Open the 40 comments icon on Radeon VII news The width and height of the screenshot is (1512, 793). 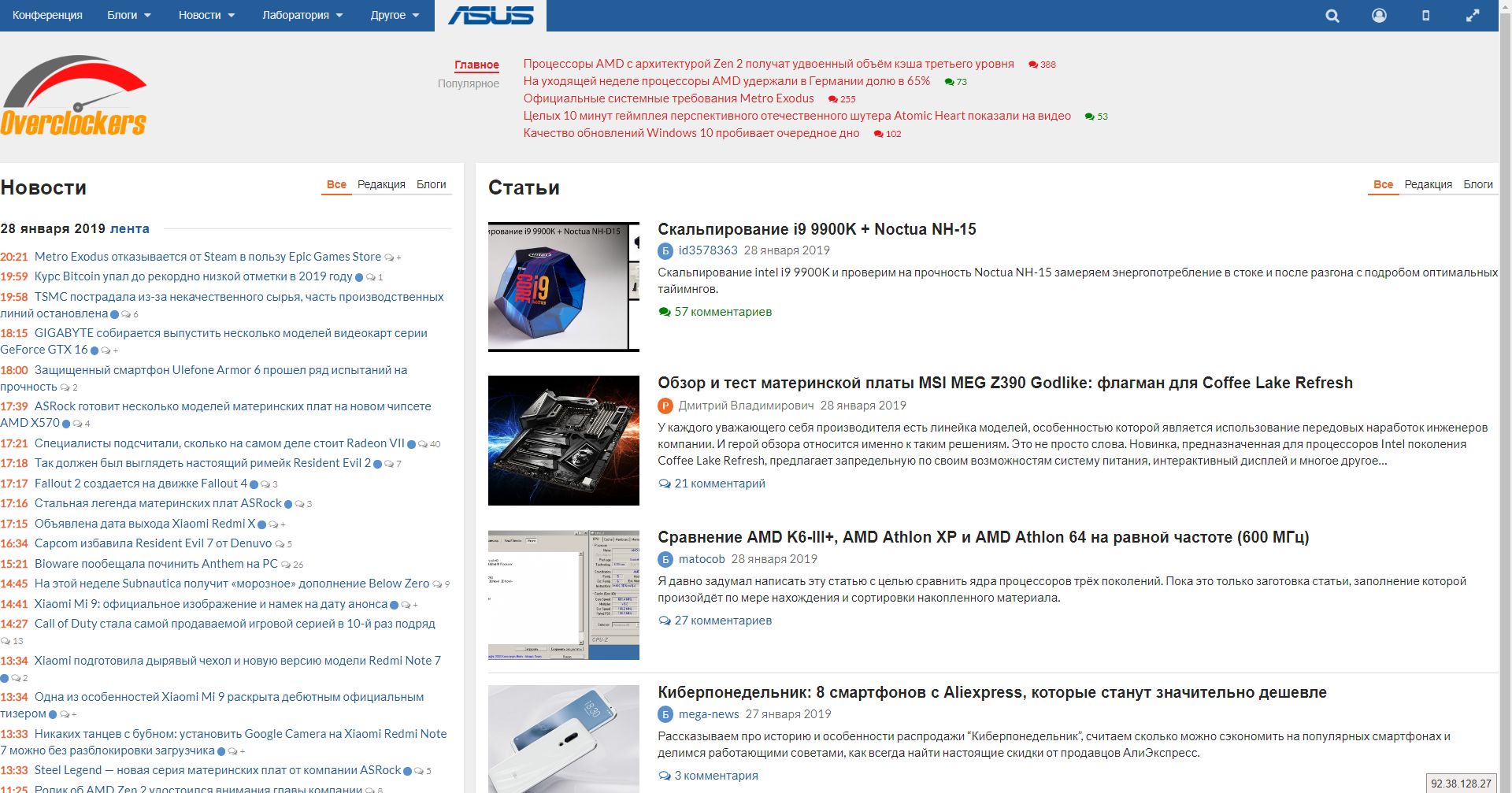pyautogui.click(x=429, y=444)
